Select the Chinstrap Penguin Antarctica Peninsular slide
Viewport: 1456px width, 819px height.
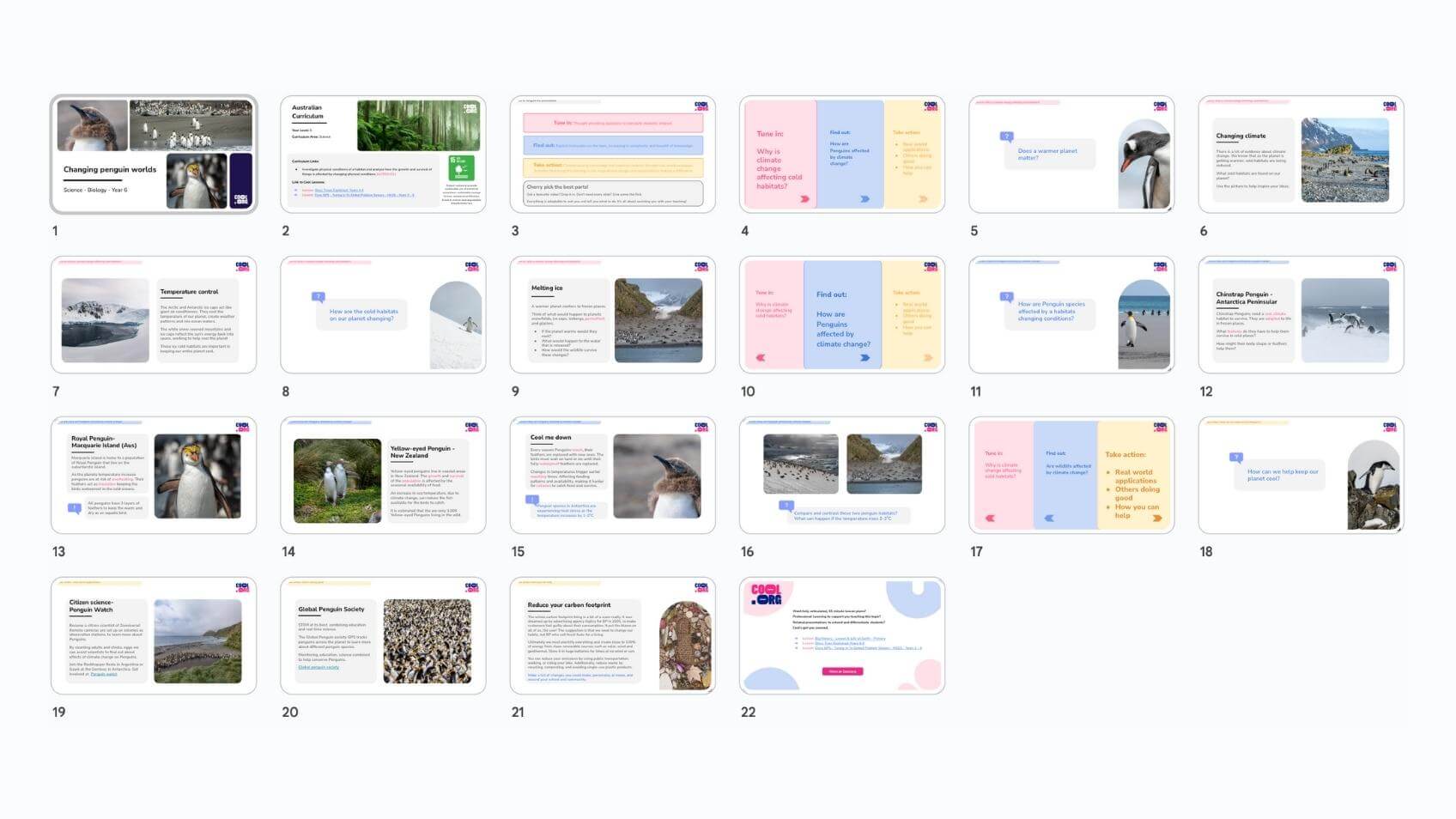1301,315
